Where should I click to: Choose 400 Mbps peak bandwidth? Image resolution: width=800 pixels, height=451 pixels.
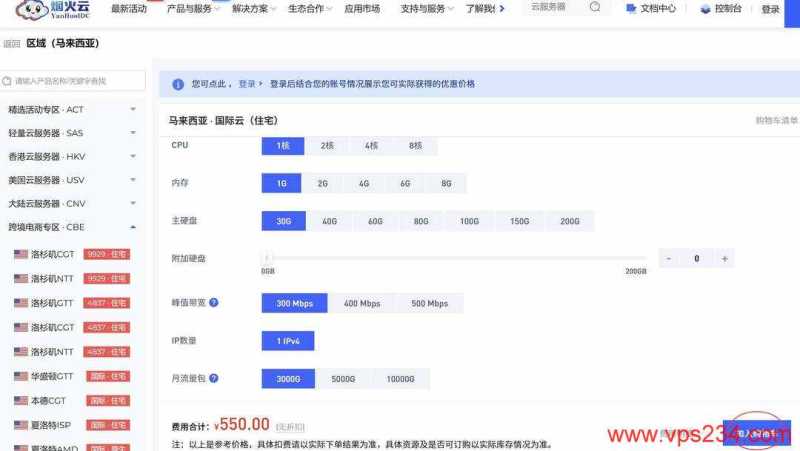point(362,303)
